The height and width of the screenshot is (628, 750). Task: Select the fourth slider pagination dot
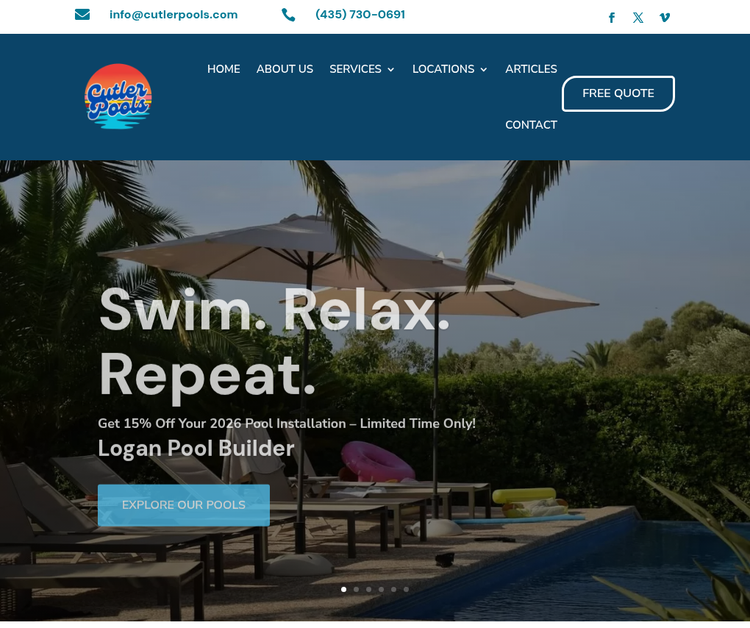381,589
